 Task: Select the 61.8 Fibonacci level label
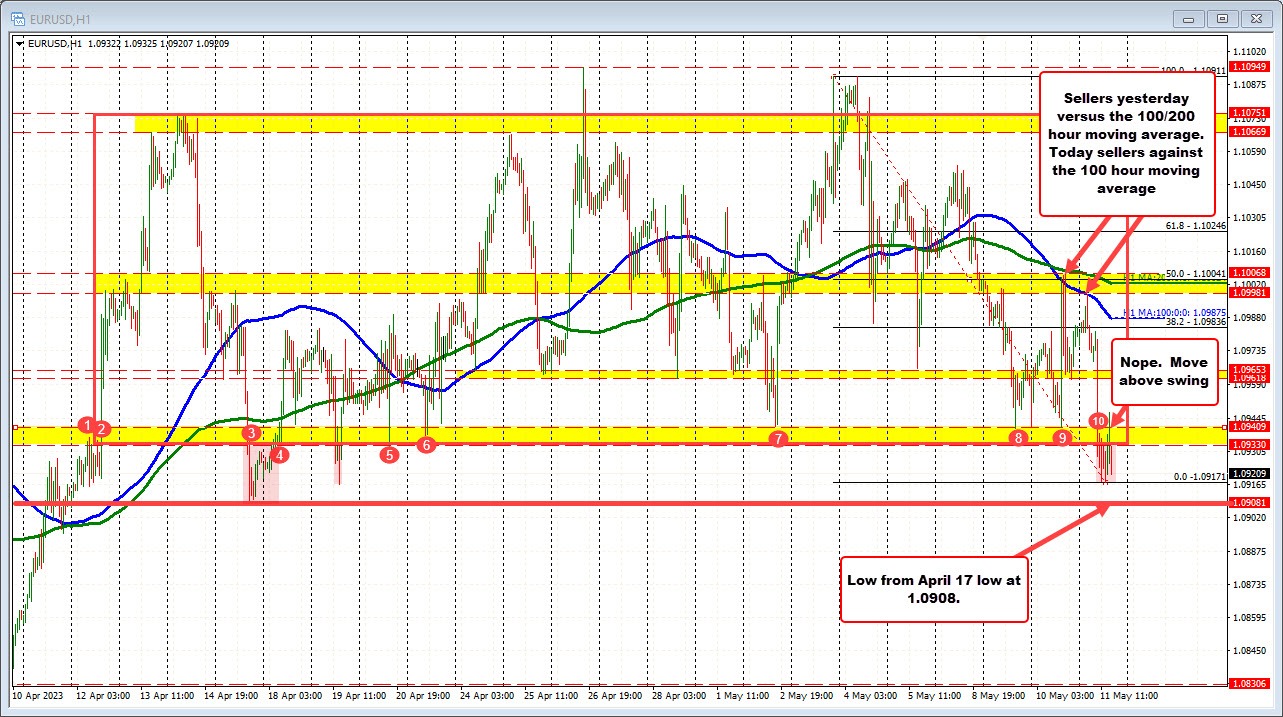coord(1195,226)
